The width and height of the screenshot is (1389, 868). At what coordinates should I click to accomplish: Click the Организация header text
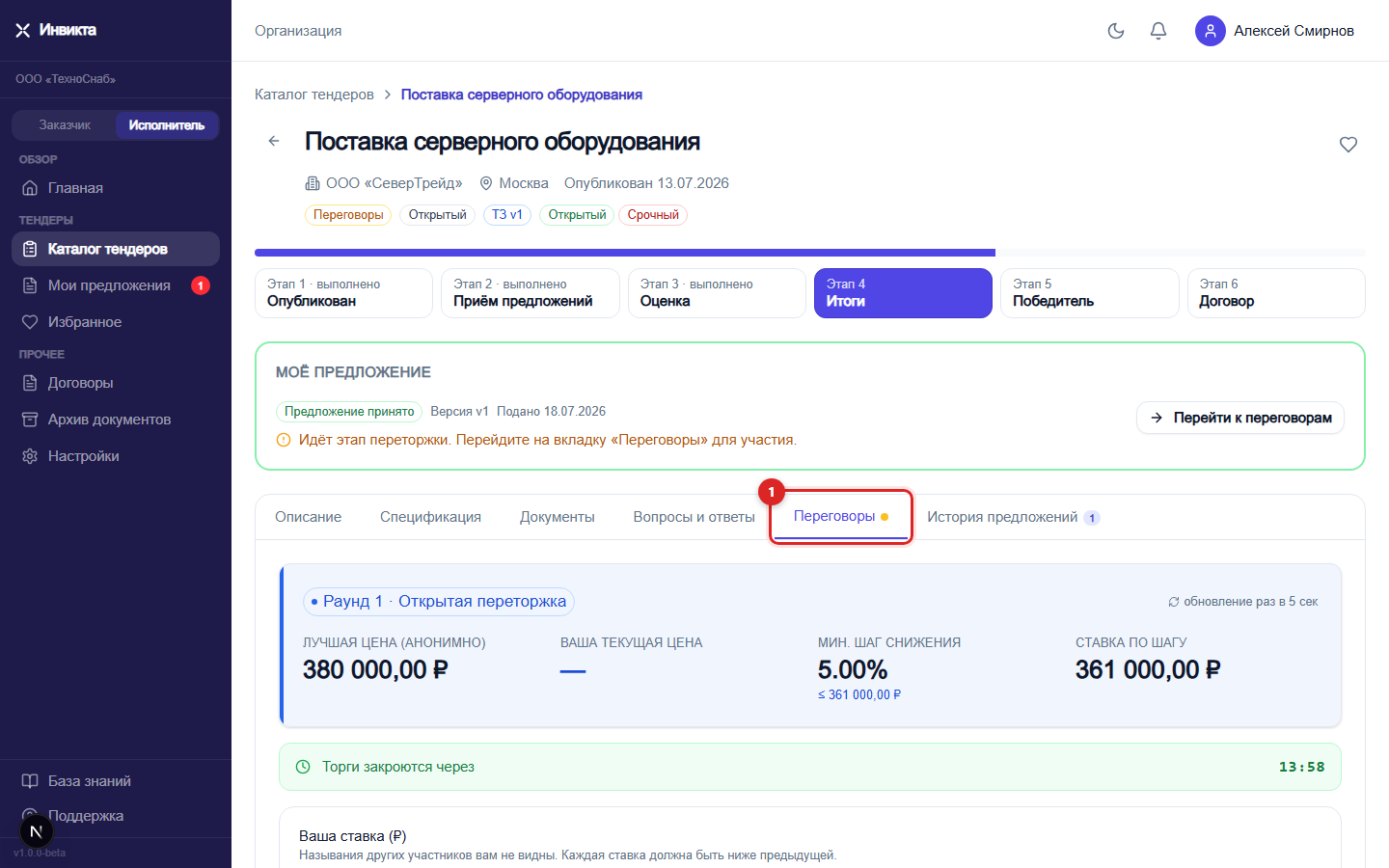coord(298,31)
